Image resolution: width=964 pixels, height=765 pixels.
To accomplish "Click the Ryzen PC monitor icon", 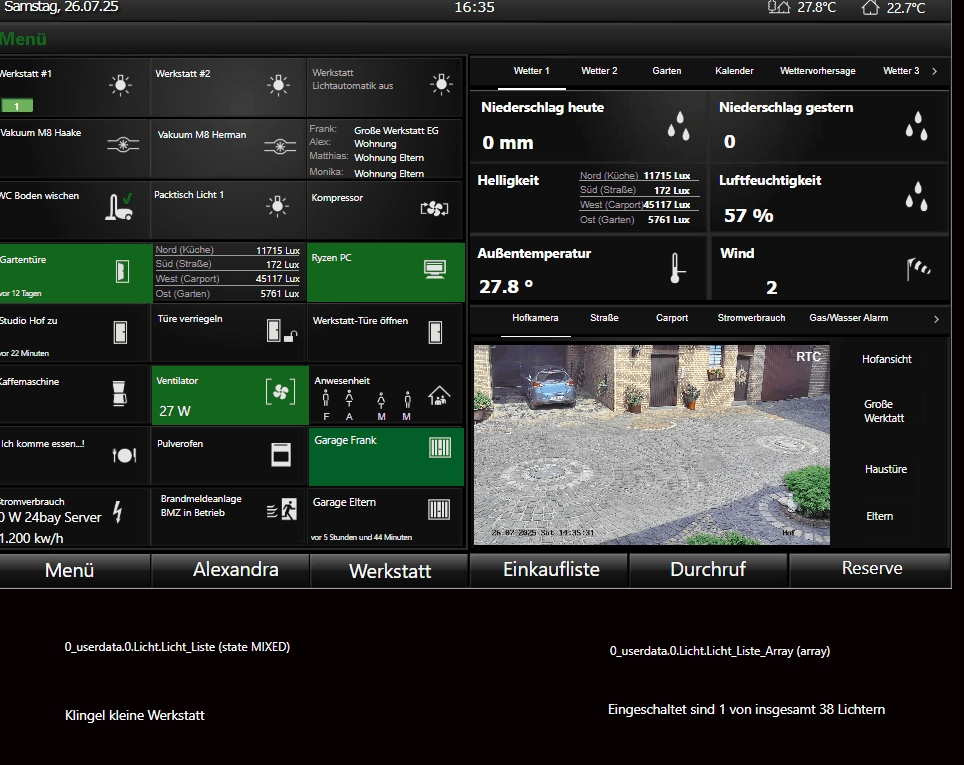I will point(435,269).
